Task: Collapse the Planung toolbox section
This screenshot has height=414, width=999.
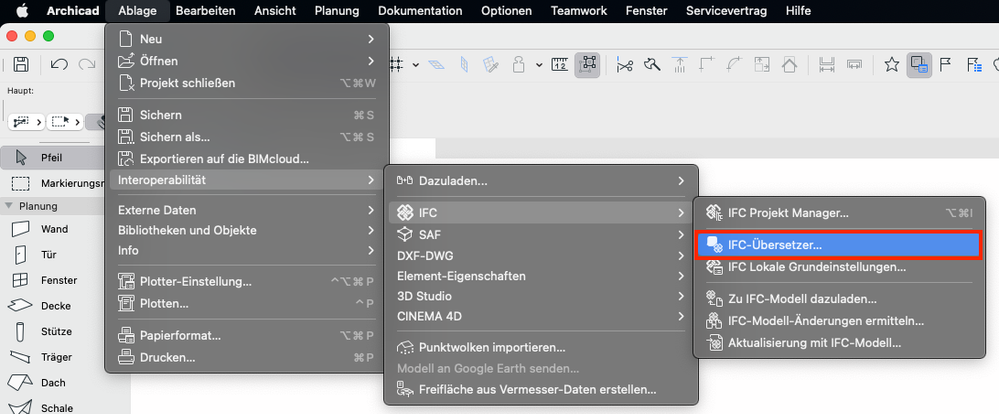Action: pyautogui.click(x=10, y=206)
